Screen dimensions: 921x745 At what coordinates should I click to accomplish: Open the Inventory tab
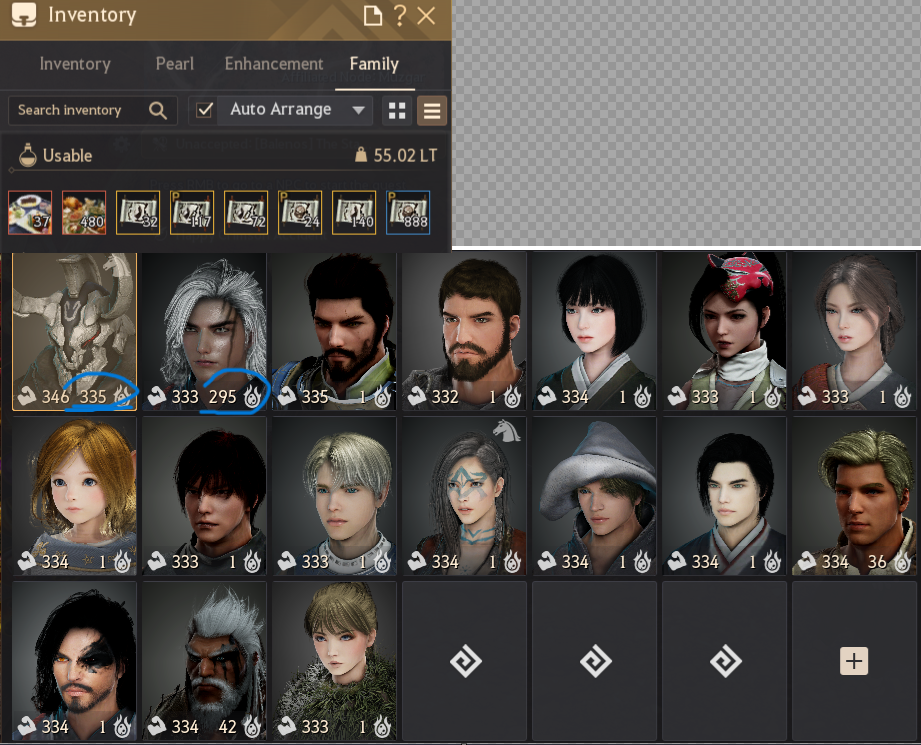pos(75,64)
